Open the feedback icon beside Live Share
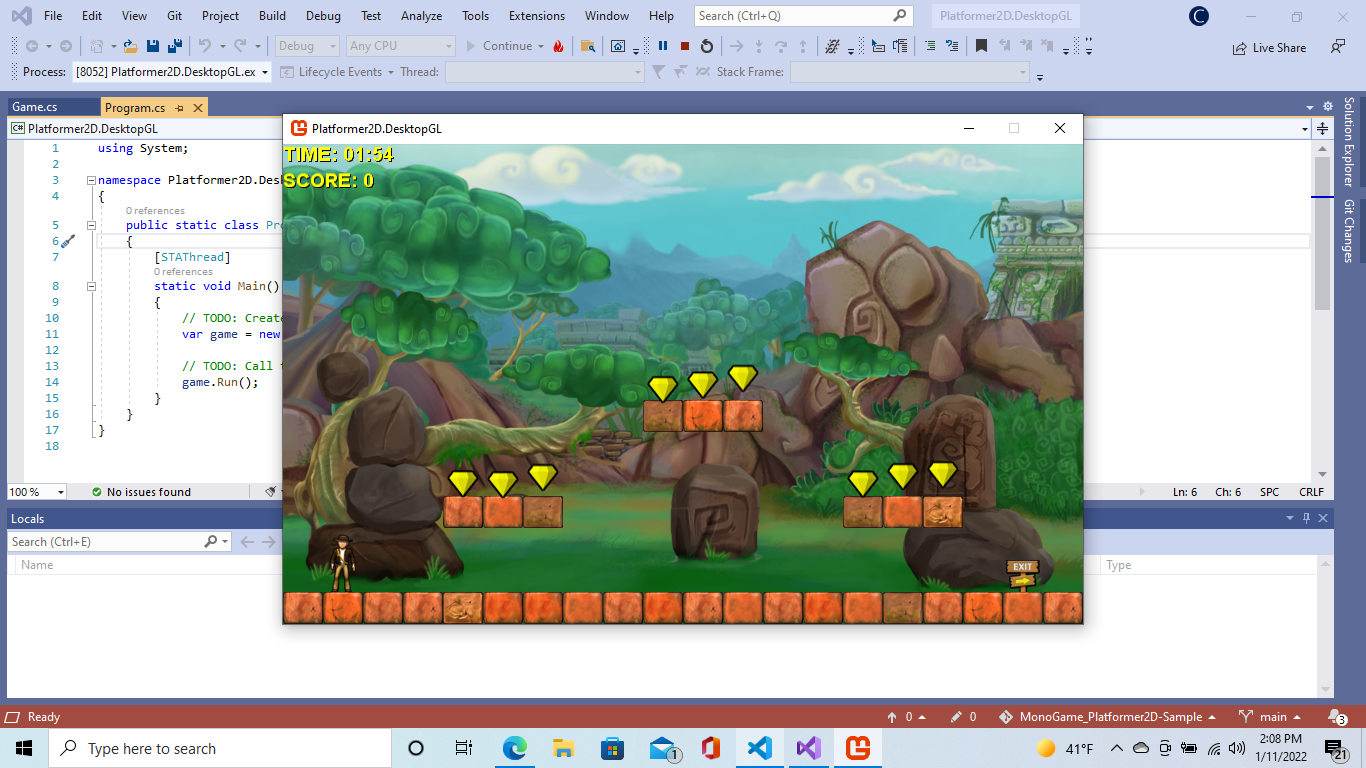 point(1337,47)
